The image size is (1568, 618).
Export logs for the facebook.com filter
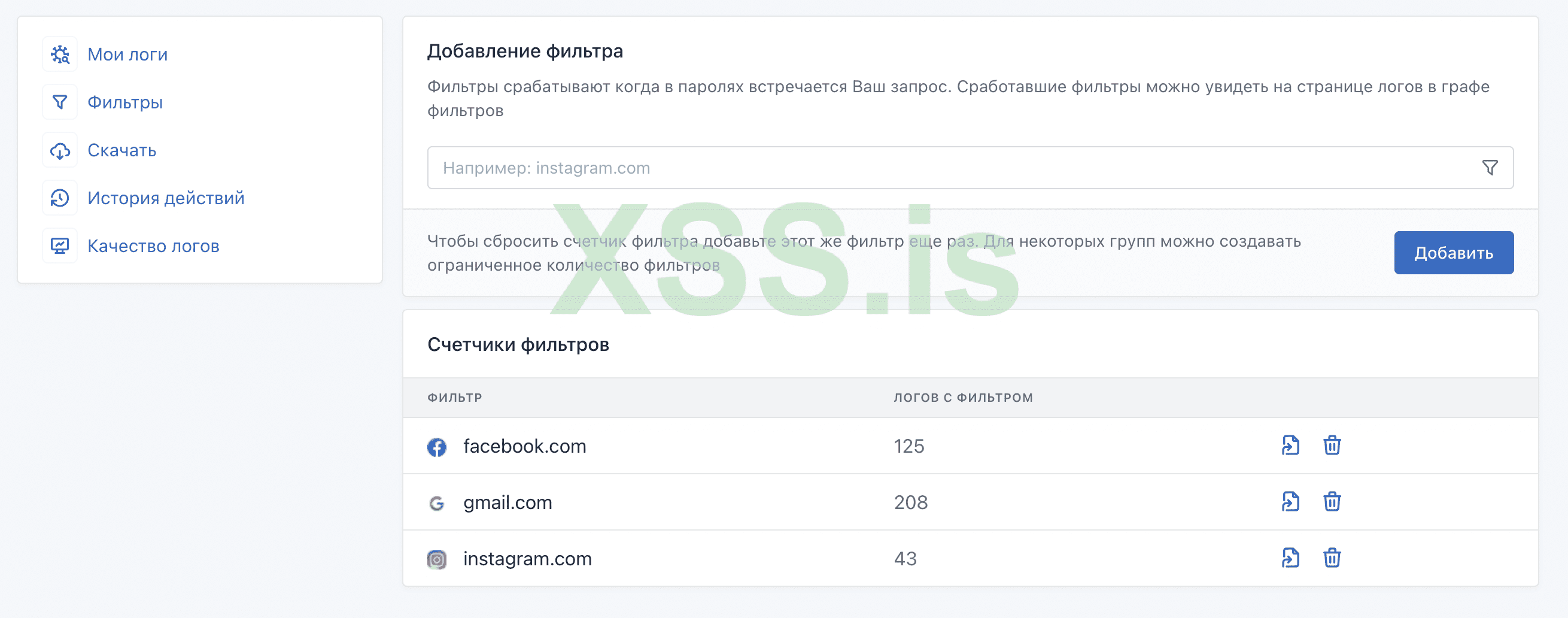point(1290,446)
